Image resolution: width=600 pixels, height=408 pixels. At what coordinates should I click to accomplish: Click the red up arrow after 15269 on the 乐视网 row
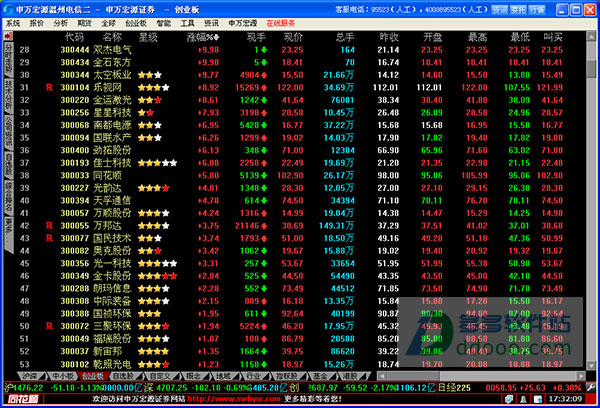pos(264,88)
